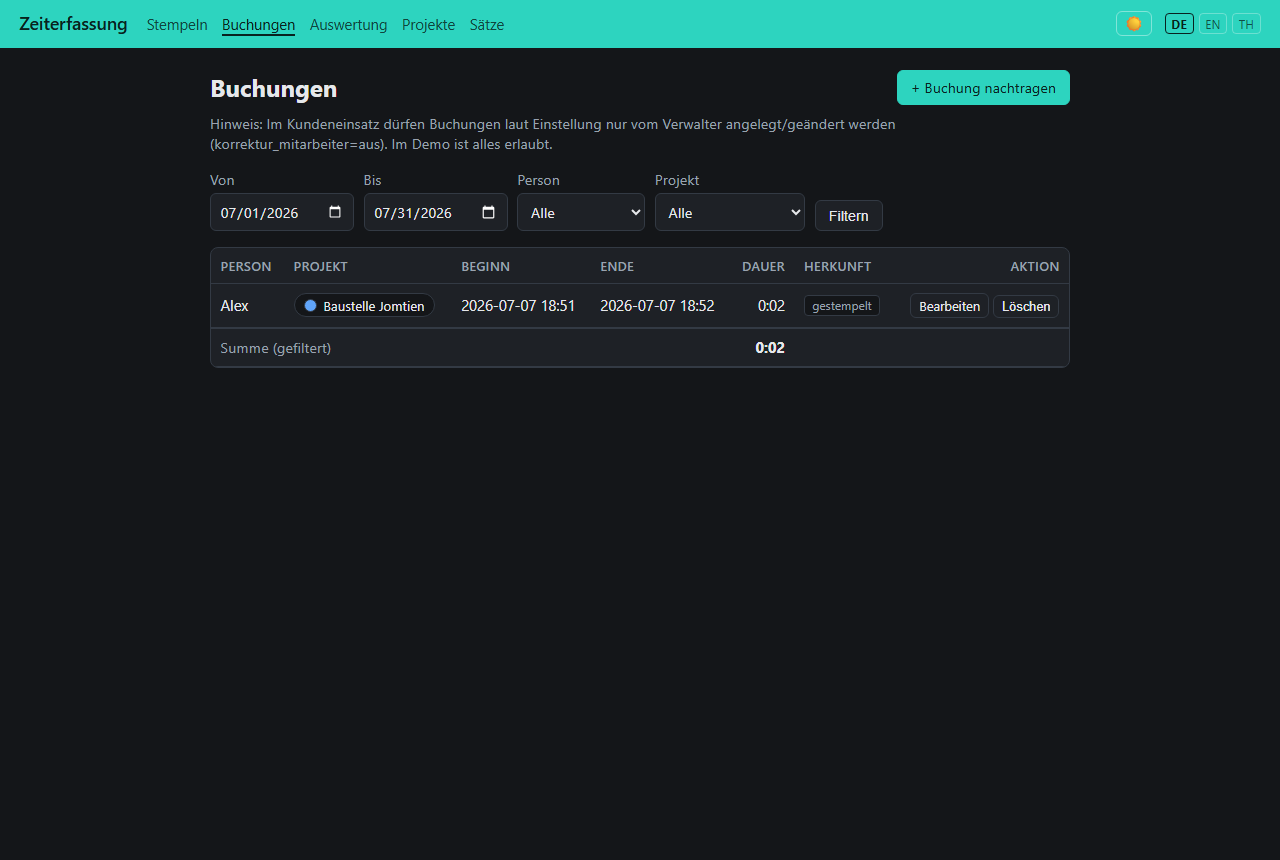Open calendar picker in the Von date field
Screen dimensions: 1280x860
click(335, 212)
